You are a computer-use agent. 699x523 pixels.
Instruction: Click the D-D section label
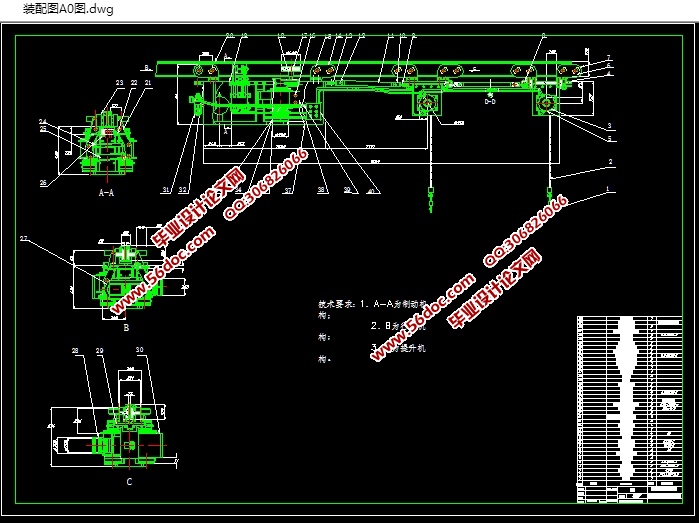coord(490,101)
